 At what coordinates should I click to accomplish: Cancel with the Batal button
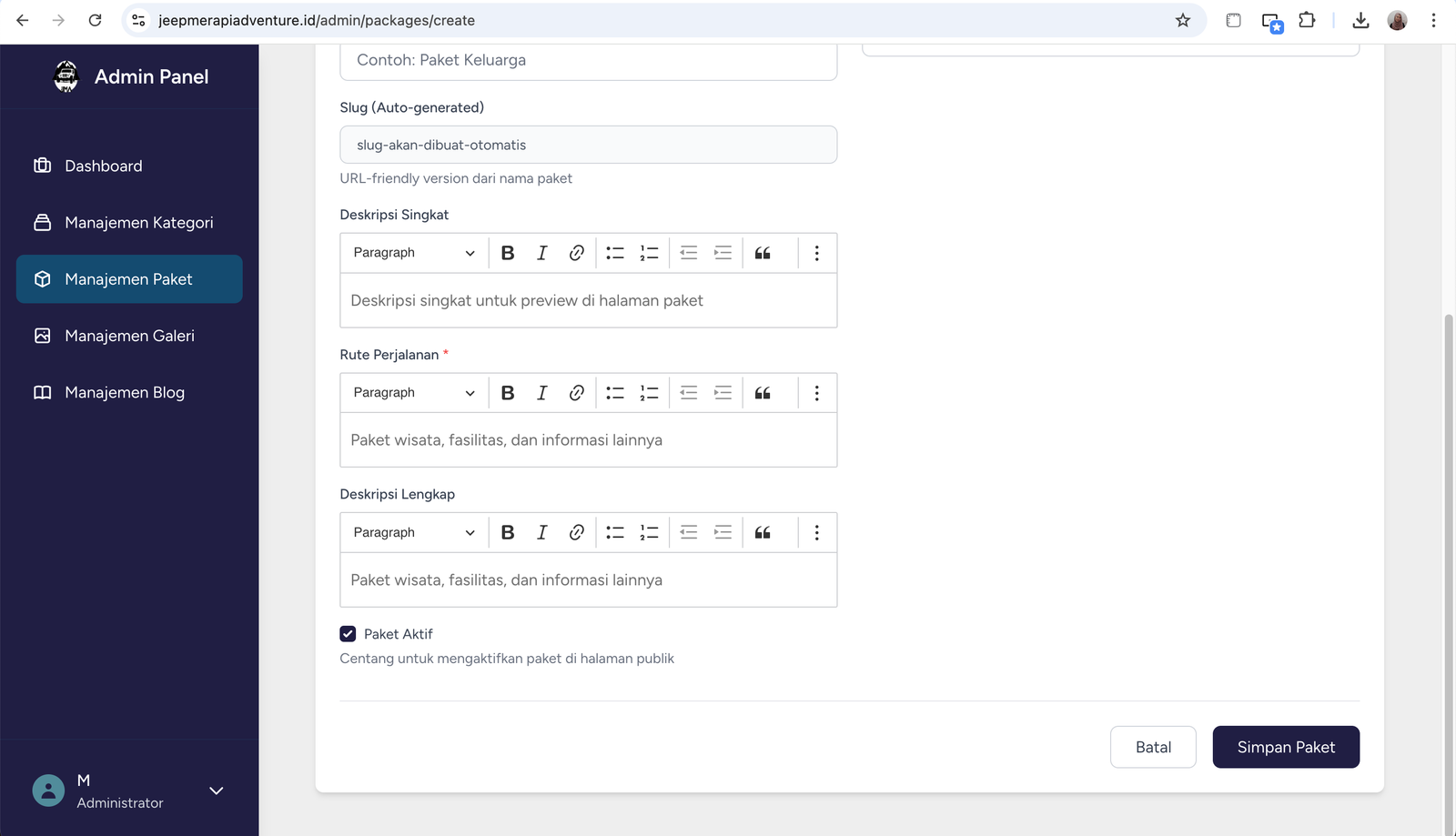(1152, 747)
